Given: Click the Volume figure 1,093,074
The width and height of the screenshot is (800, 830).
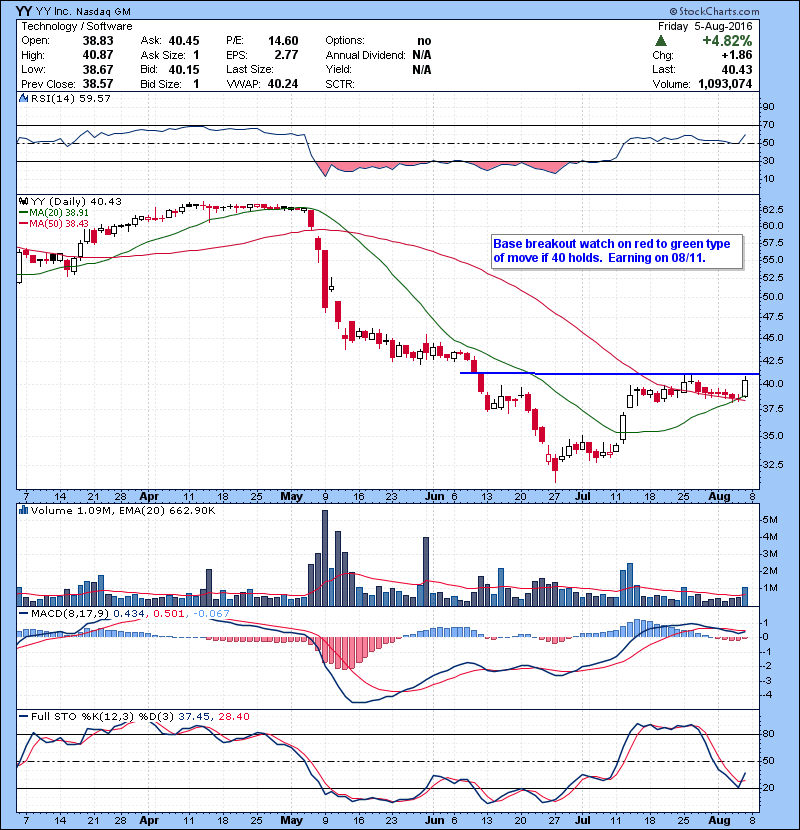Looking at the screenshot, I should tap(725, 84).
